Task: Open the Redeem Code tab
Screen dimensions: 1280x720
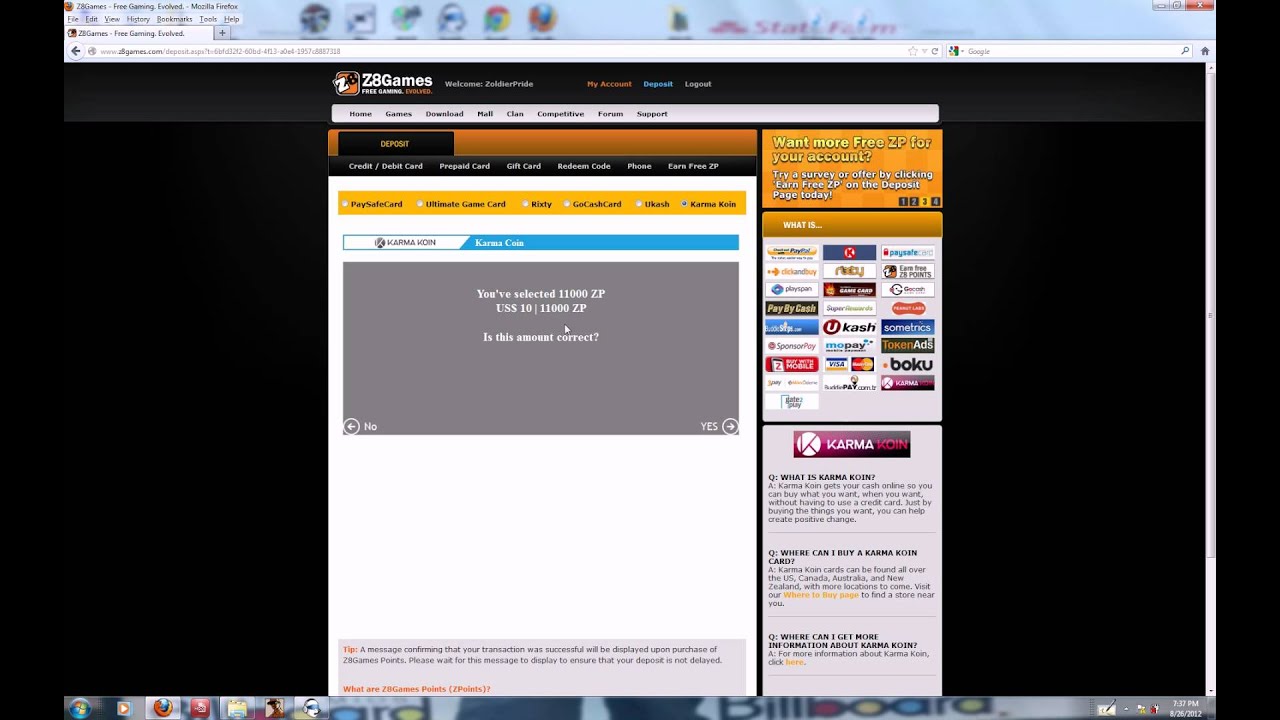Action: [584, 166]
